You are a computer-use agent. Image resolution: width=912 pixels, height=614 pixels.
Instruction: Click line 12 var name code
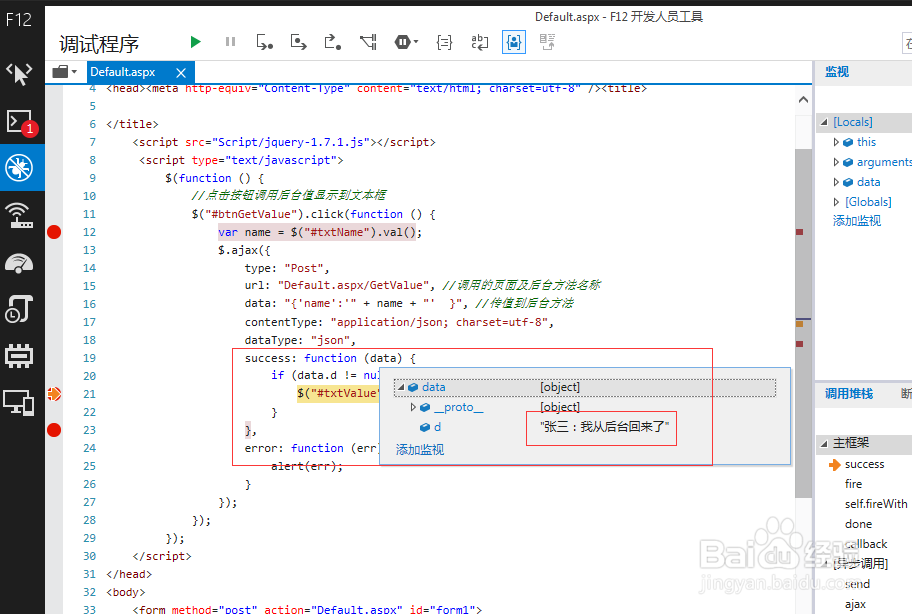point(319,233)
